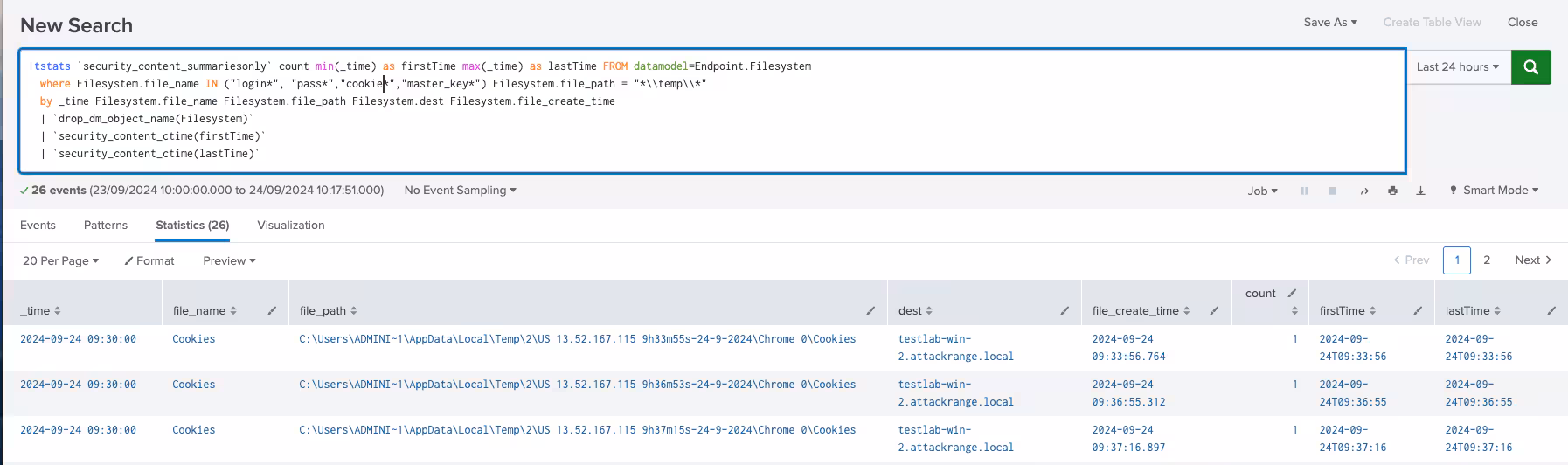Open formatting for the dest column

point(1065,310)
